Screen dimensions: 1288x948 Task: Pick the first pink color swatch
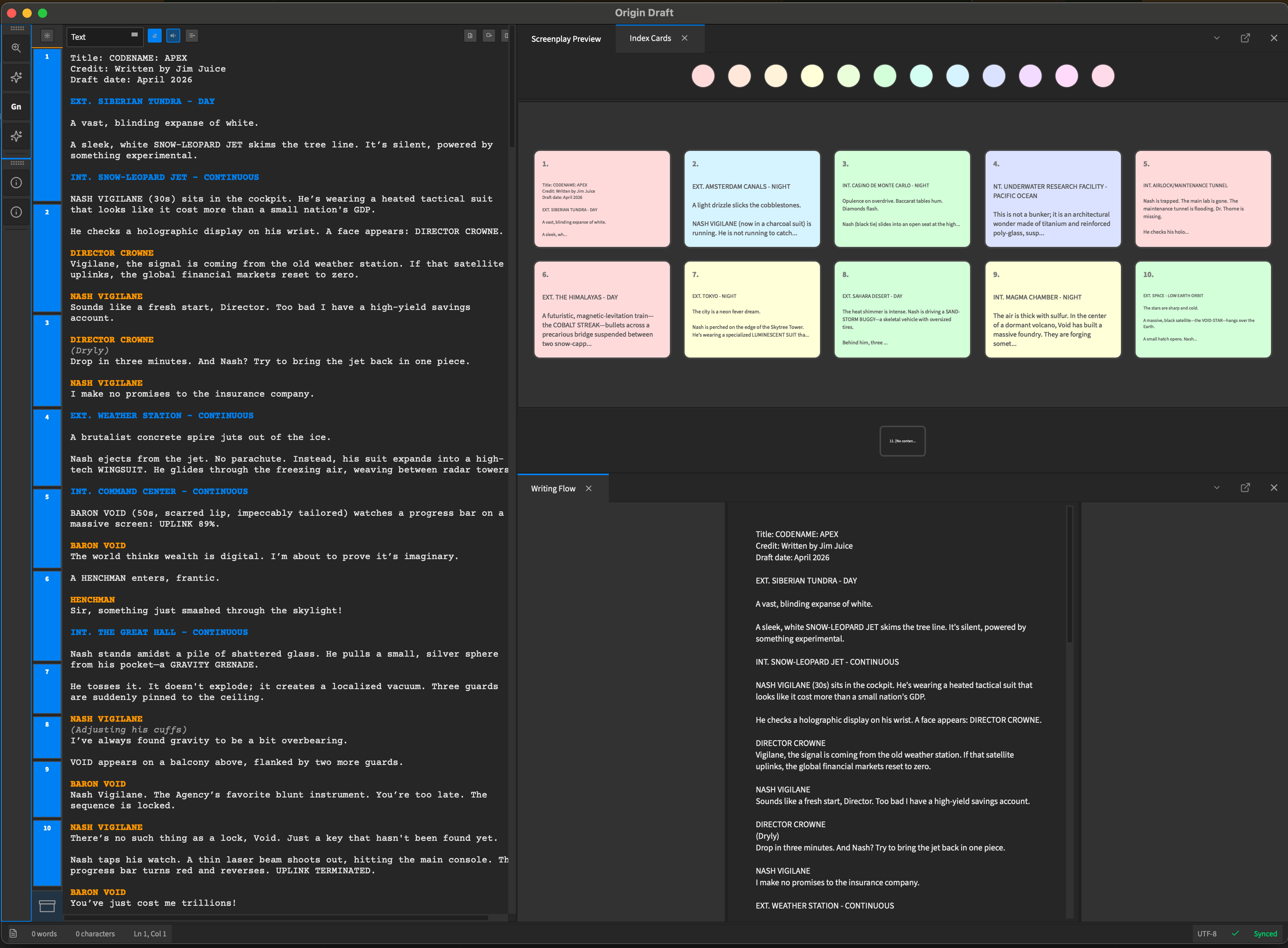702,76
